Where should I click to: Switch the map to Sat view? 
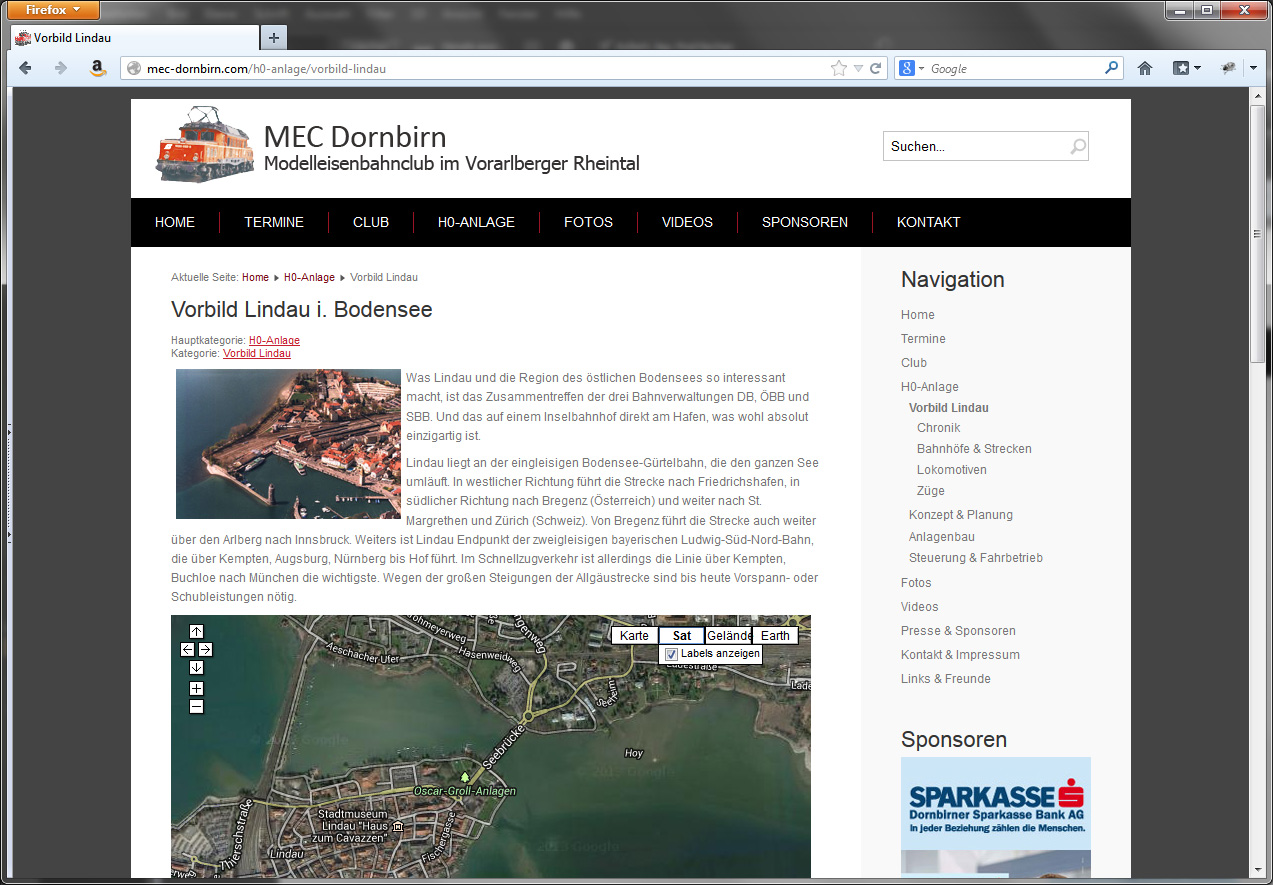pos(682,635)
